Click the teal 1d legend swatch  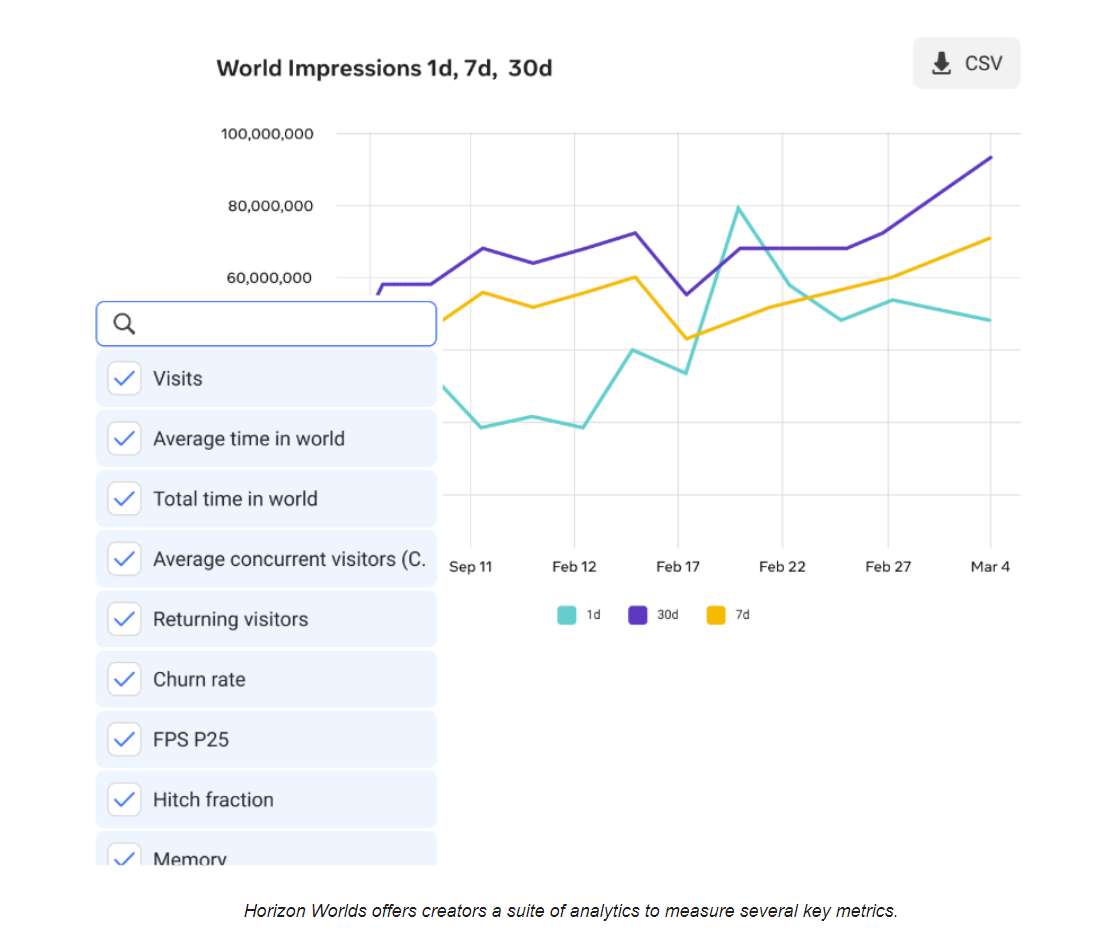567,615
